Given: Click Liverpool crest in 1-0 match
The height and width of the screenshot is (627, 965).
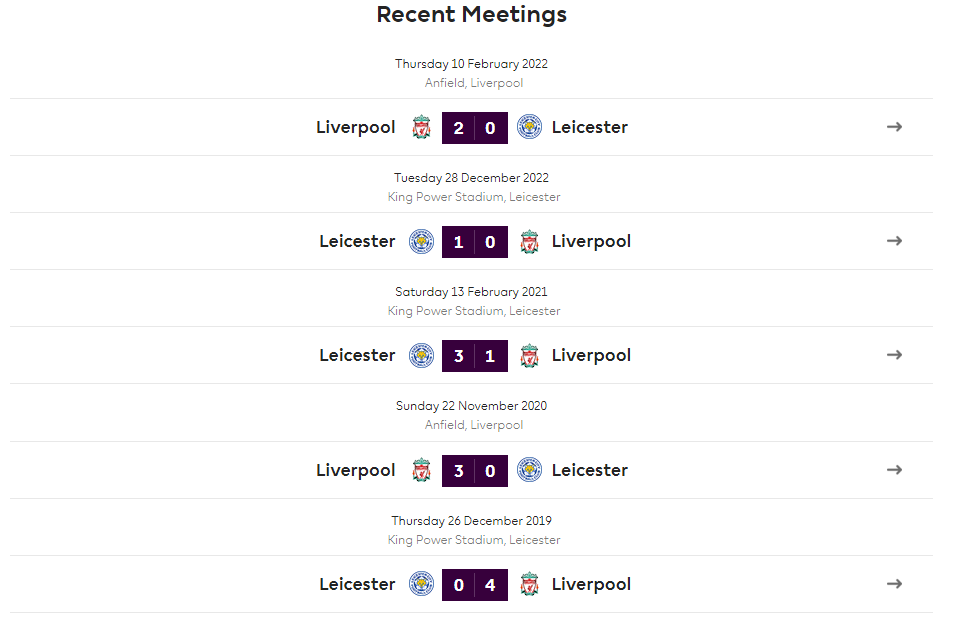Looking at the screenshot, I should click(x=529, y=241).
